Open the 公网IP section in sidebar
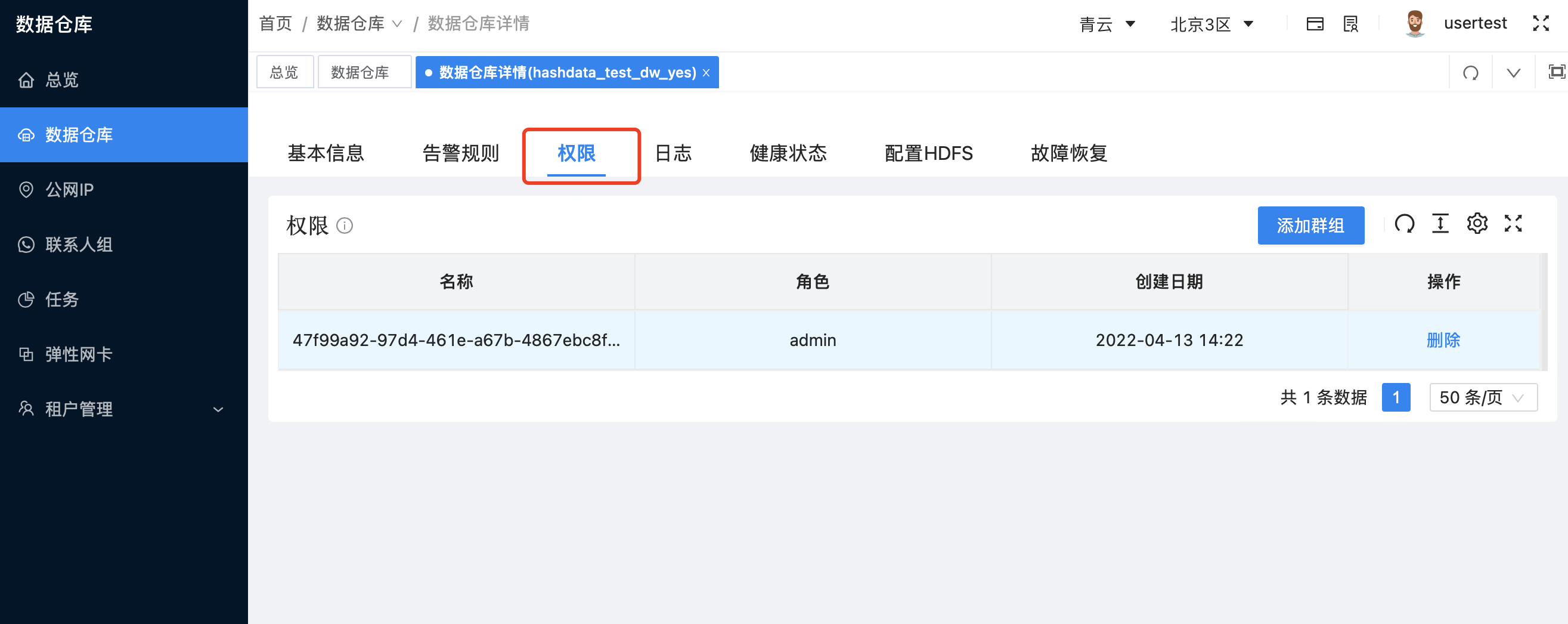Image resolution: width=1568 pixels, height=624 pixels. pos(69,189)
